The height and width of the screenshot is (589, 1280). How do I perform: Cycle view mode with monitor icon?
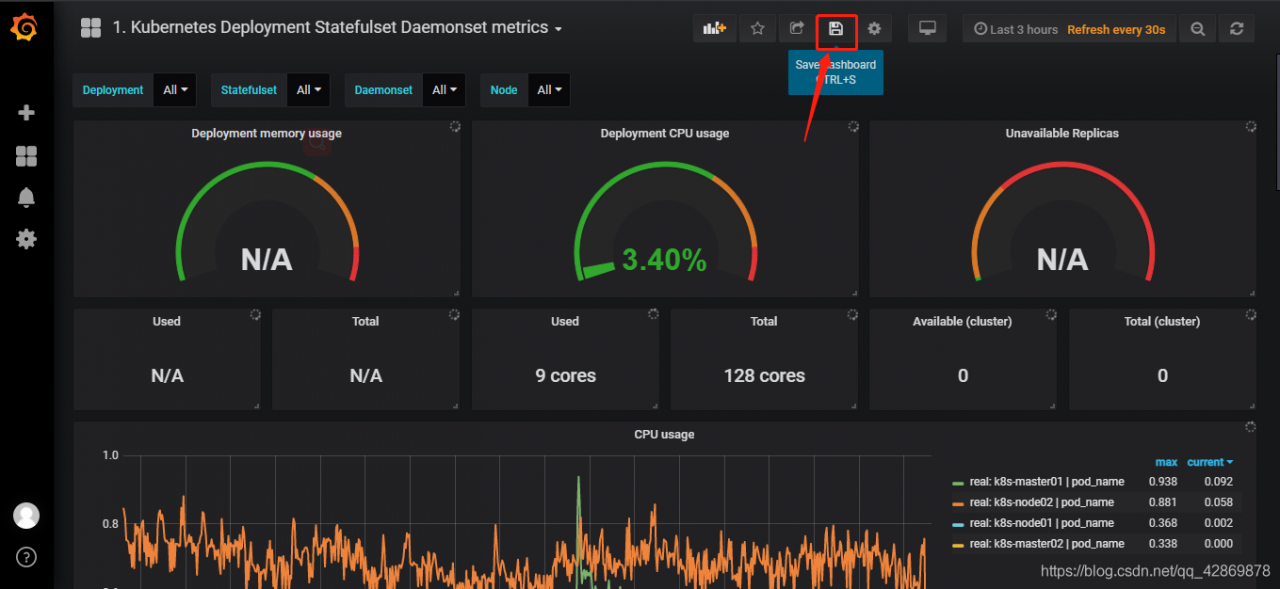[x=927, y=29]
